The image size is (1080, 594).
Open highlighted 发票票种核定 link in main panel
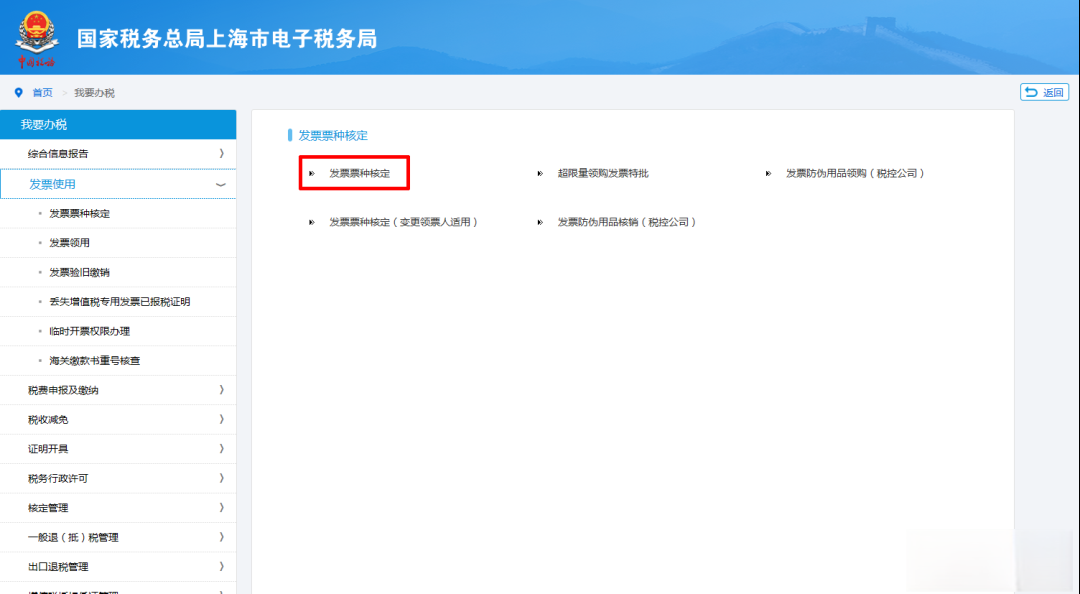tap(359, 173)
